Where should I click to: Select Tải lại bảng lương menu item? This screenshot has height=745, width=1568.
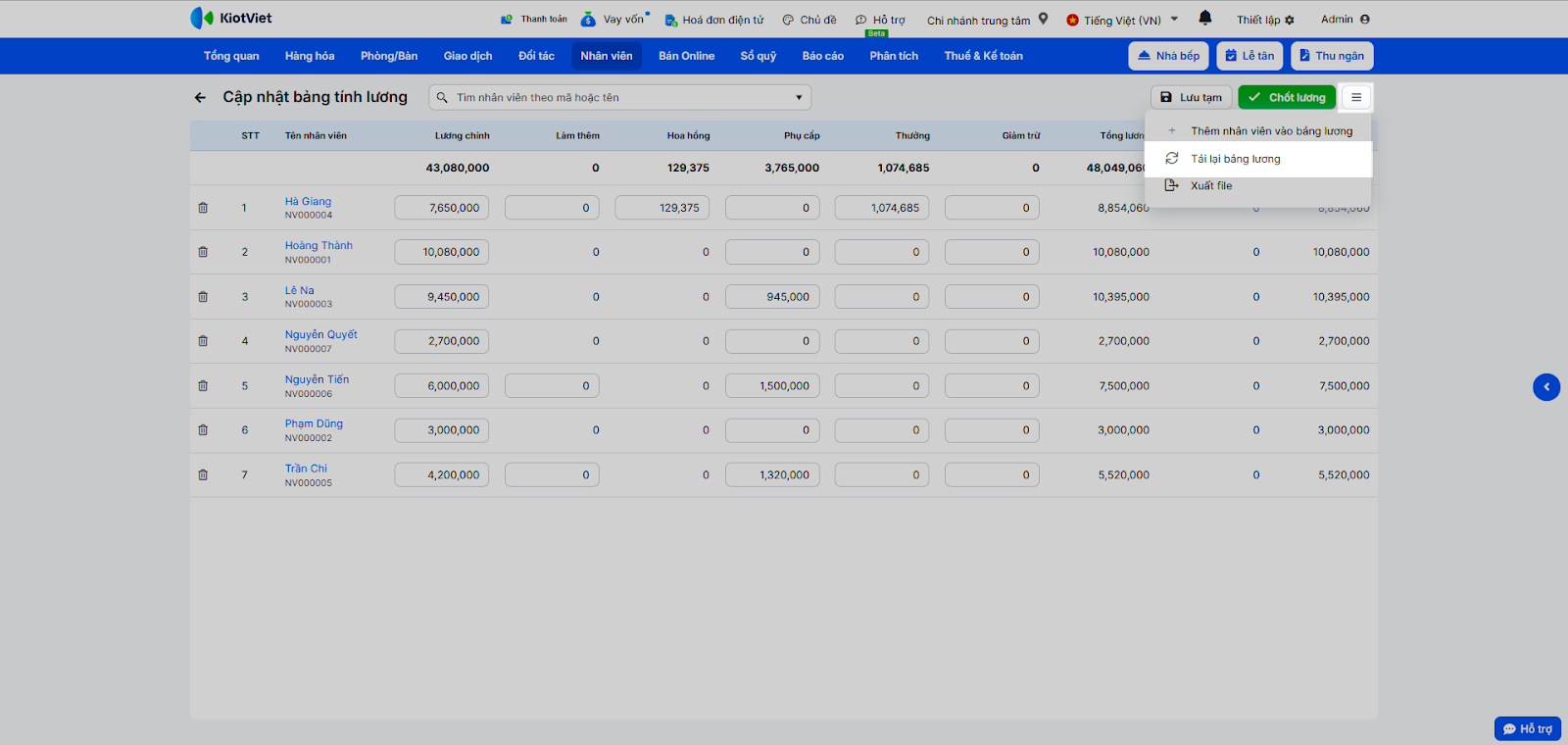pos(1235,159)
